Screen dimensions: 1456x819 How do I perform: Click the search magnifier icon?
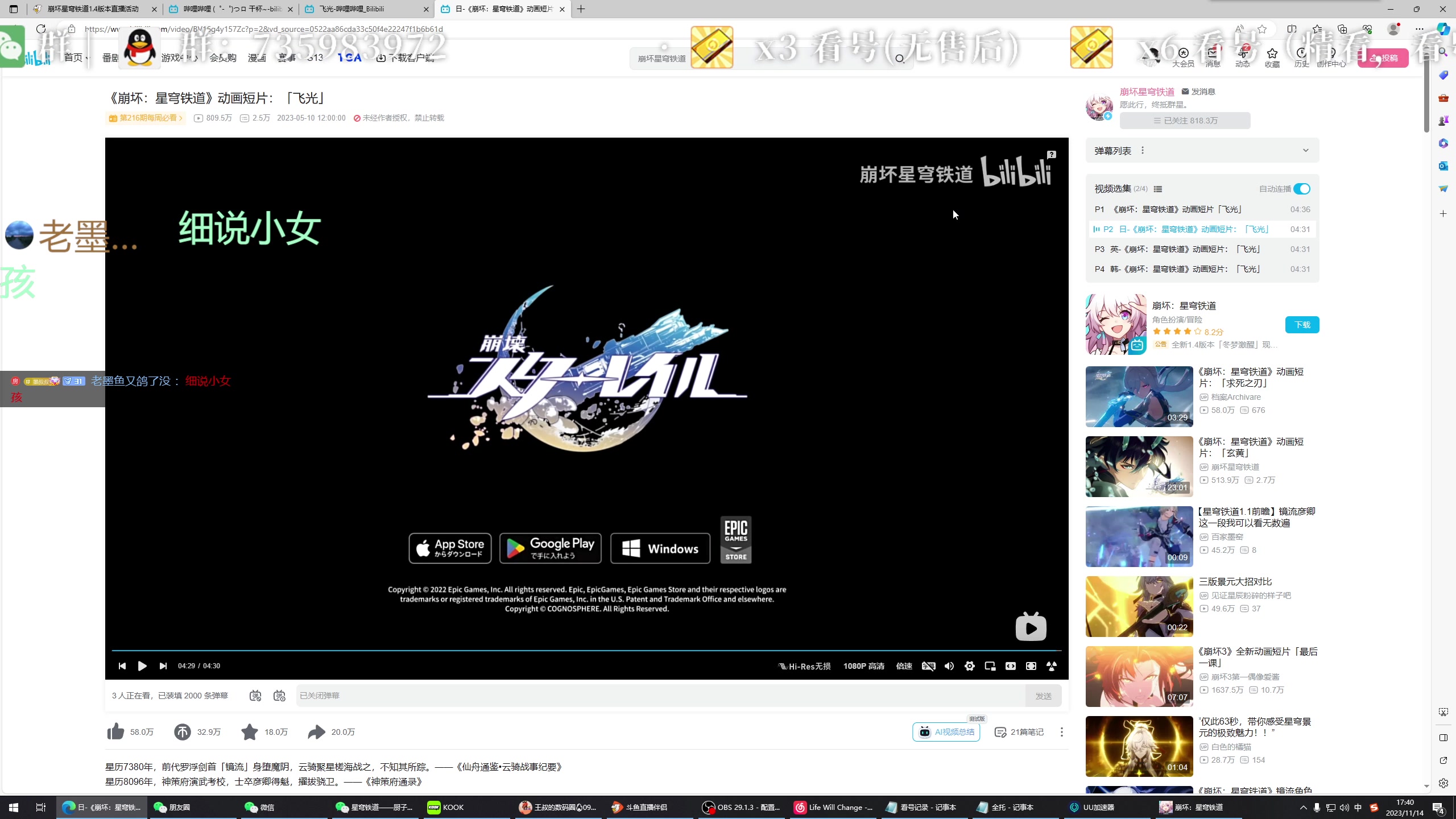pyautogui.click(x=899, y=59)
